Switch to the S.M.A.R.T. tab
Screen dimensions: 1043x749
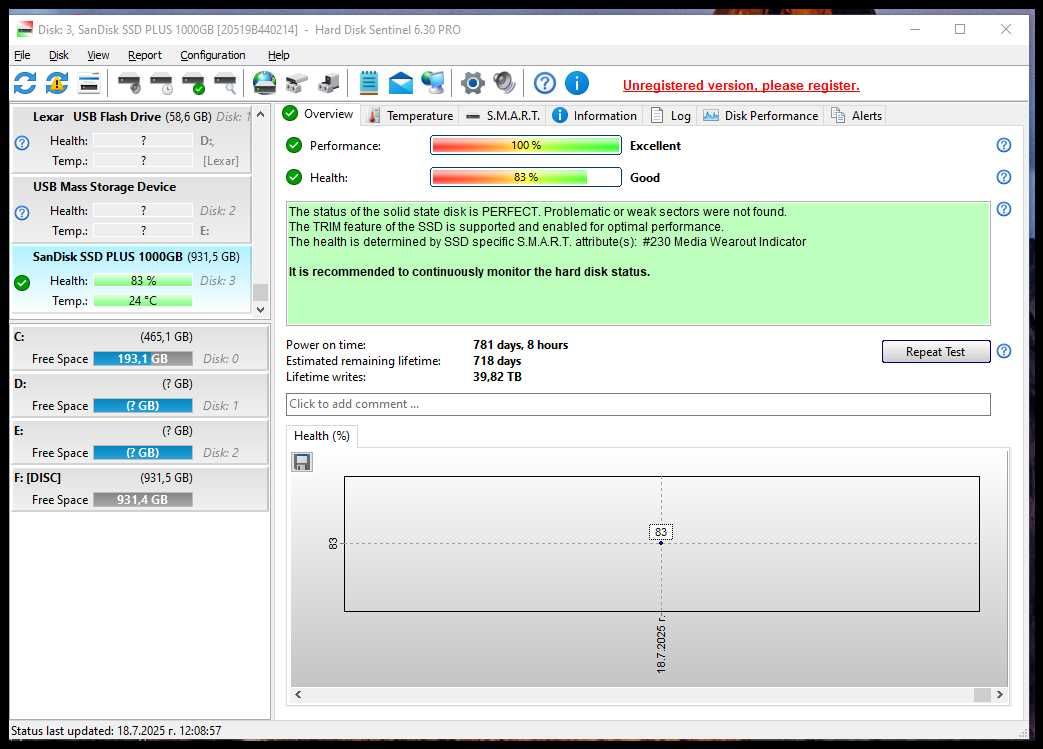(504, 116)
